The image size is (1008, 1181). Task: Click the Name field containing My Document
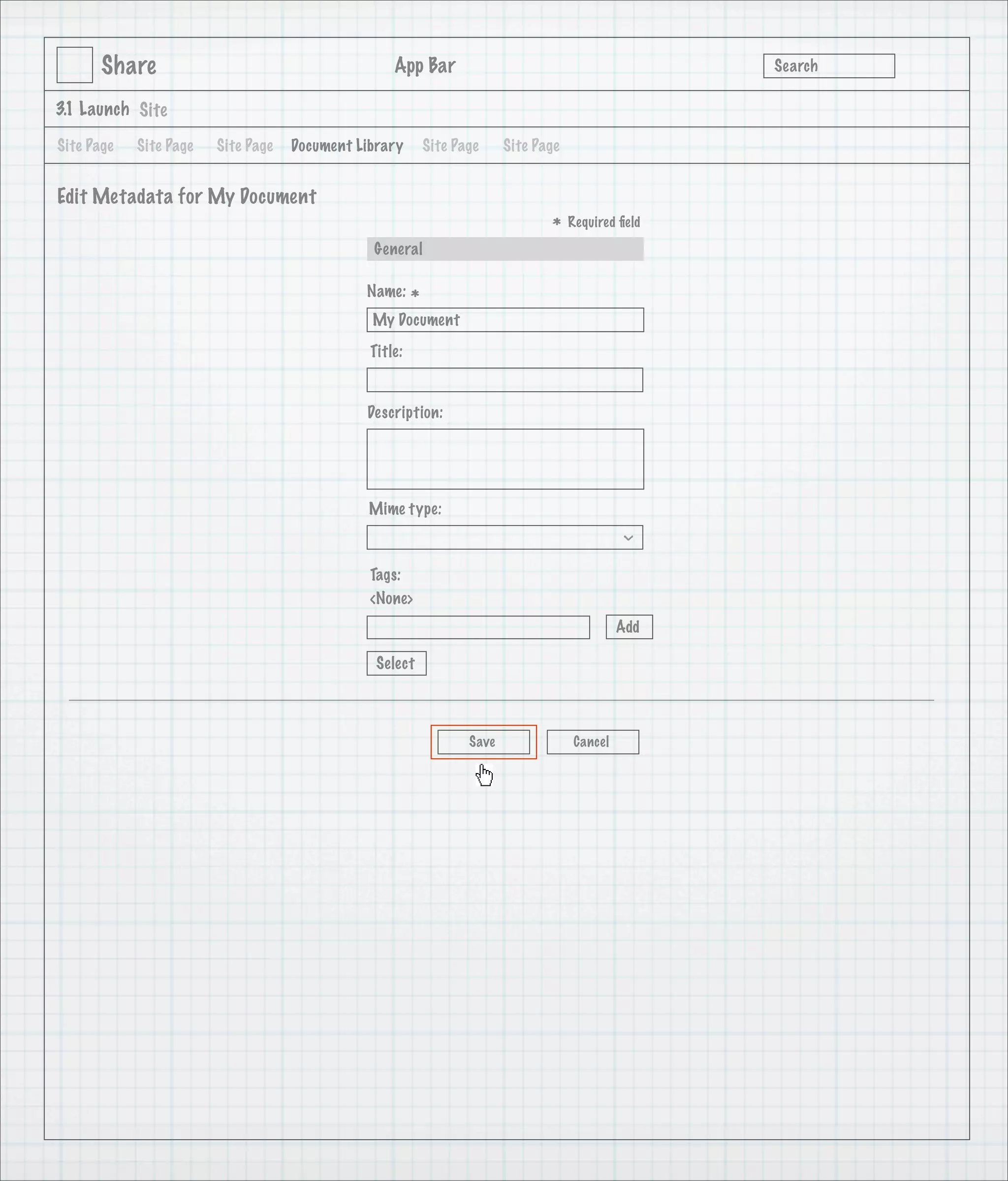pos(505,320)
